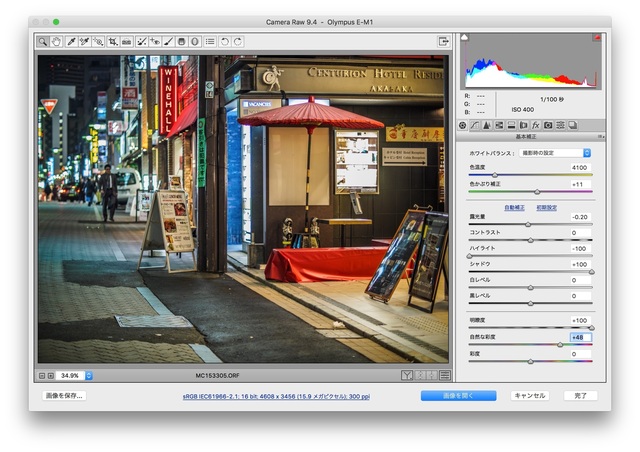Rotate image clockwise
The height and width of the screenshot is (452, 640).
(x=238, y=41)
